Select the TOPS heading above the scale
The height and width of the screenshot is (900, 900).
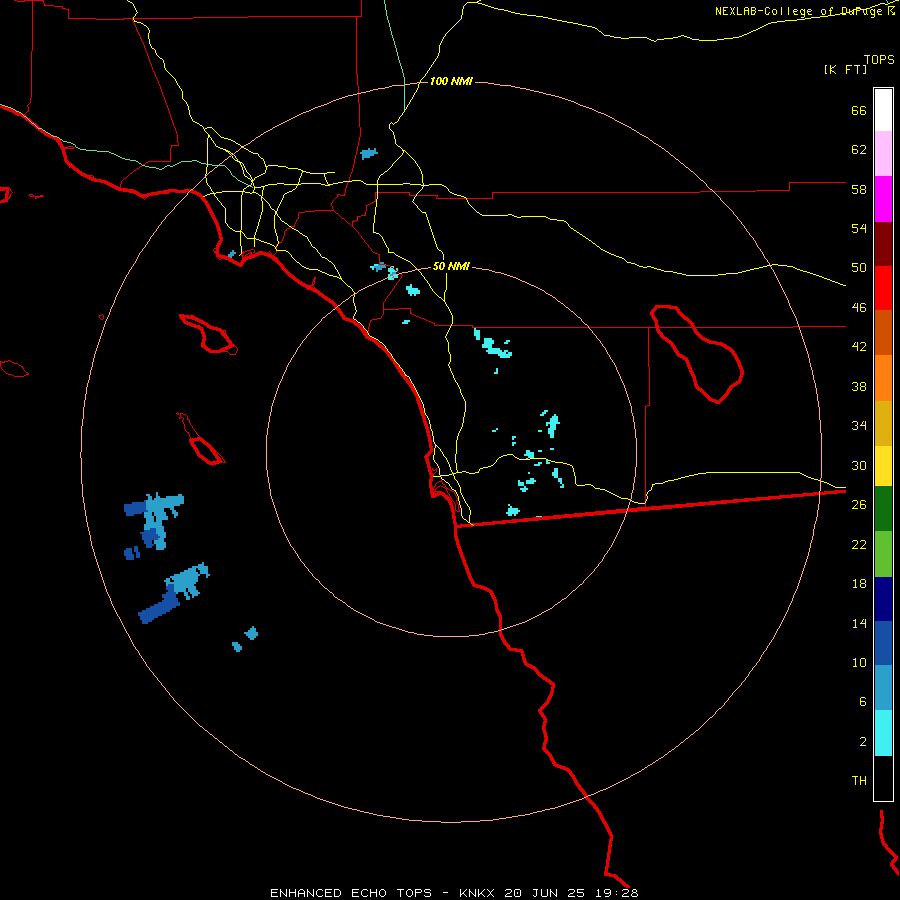(x=879, y=59)
